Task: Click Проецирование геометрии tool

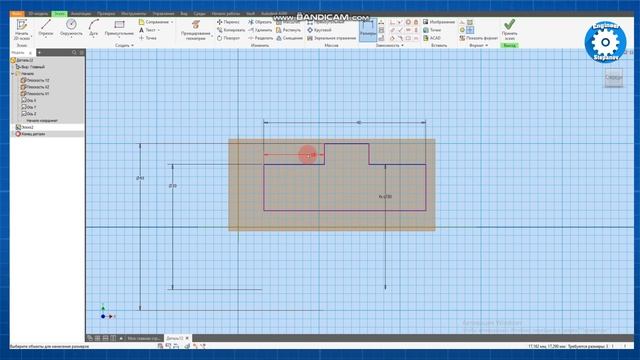Action: coord(196,30)
